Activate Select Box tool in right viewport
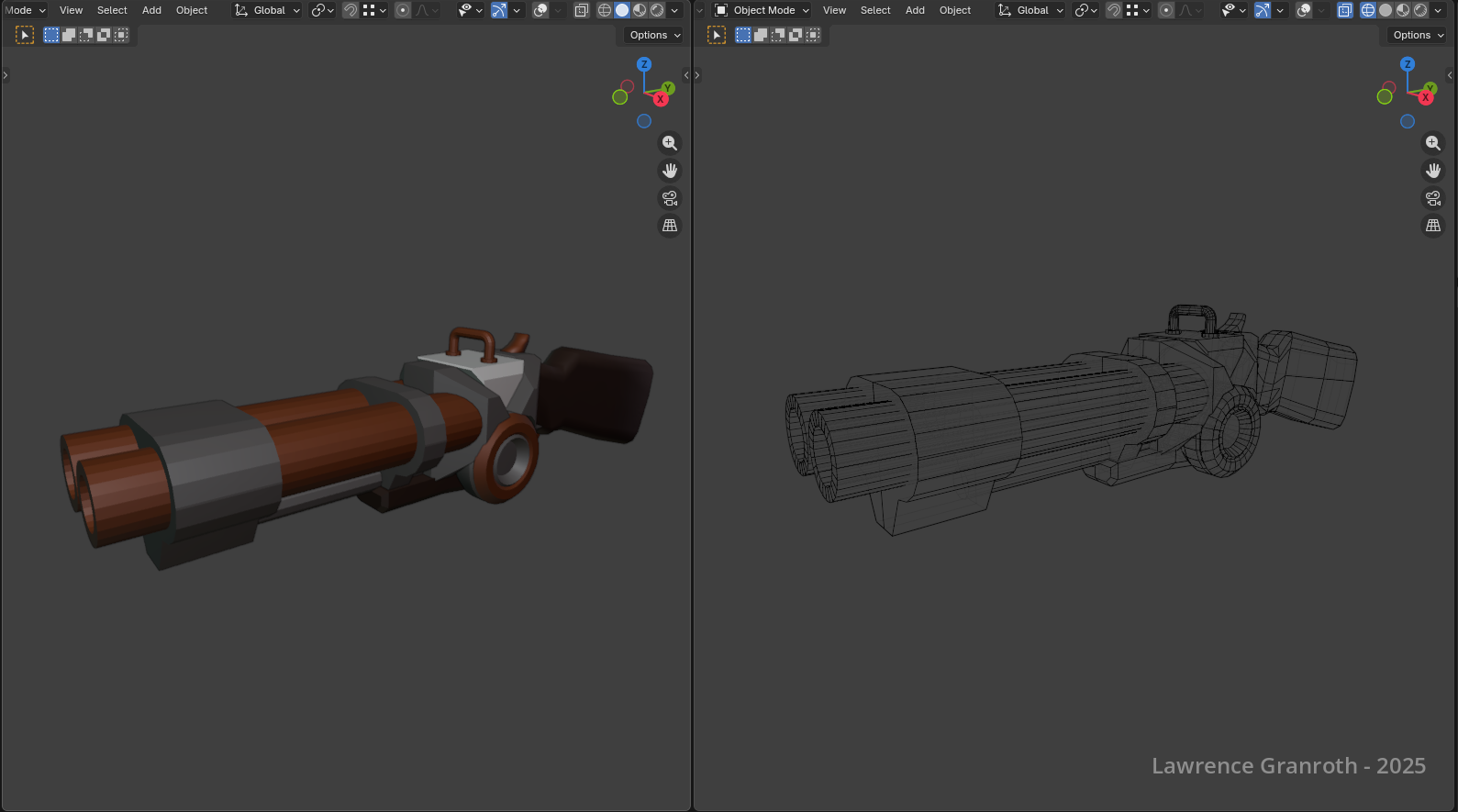The height and width of the screenshot is (812, 1458). (x=717, y=35)
